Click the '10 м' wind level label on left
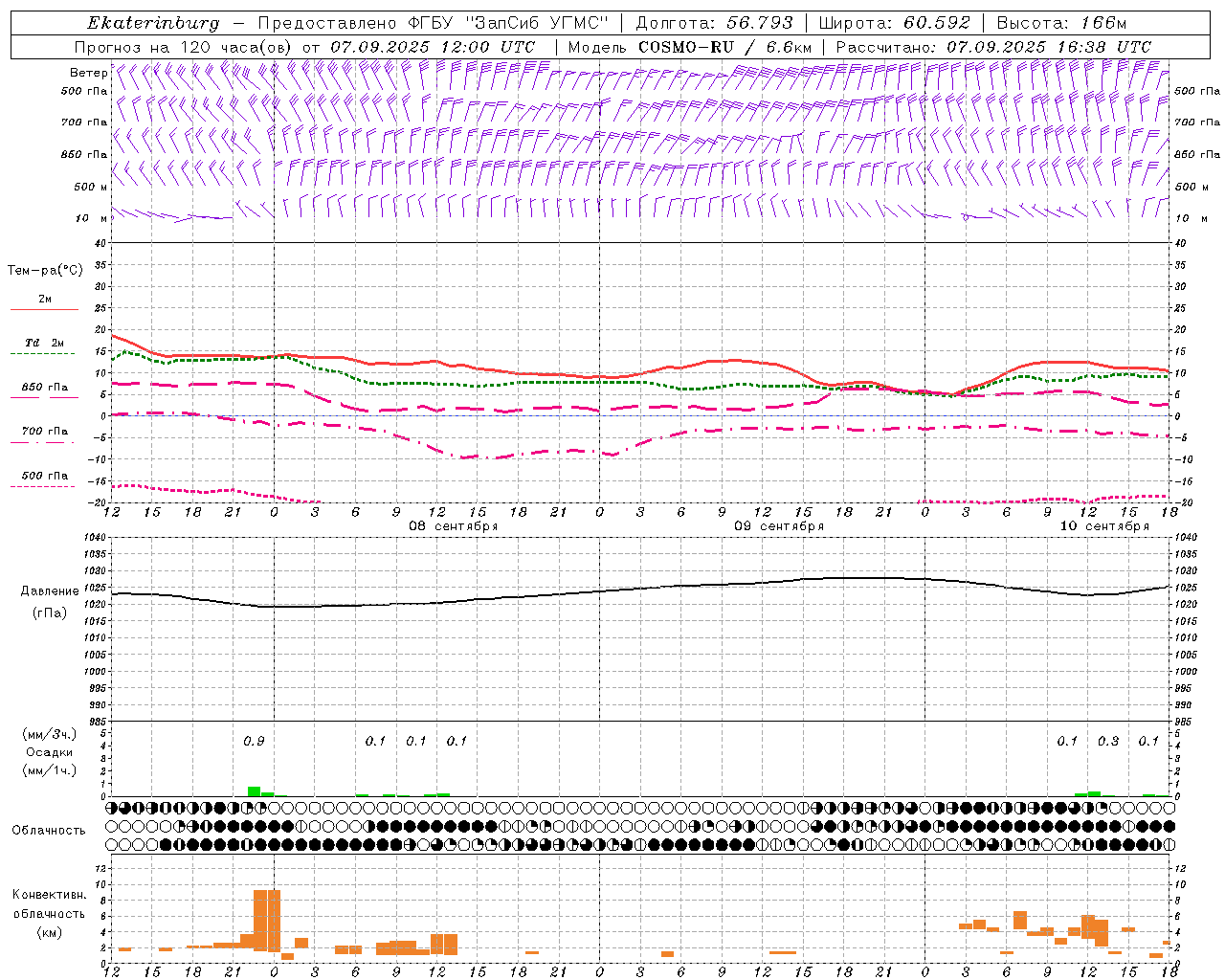This screenshot has width=1225, height=980. click(x=91, y=218)
